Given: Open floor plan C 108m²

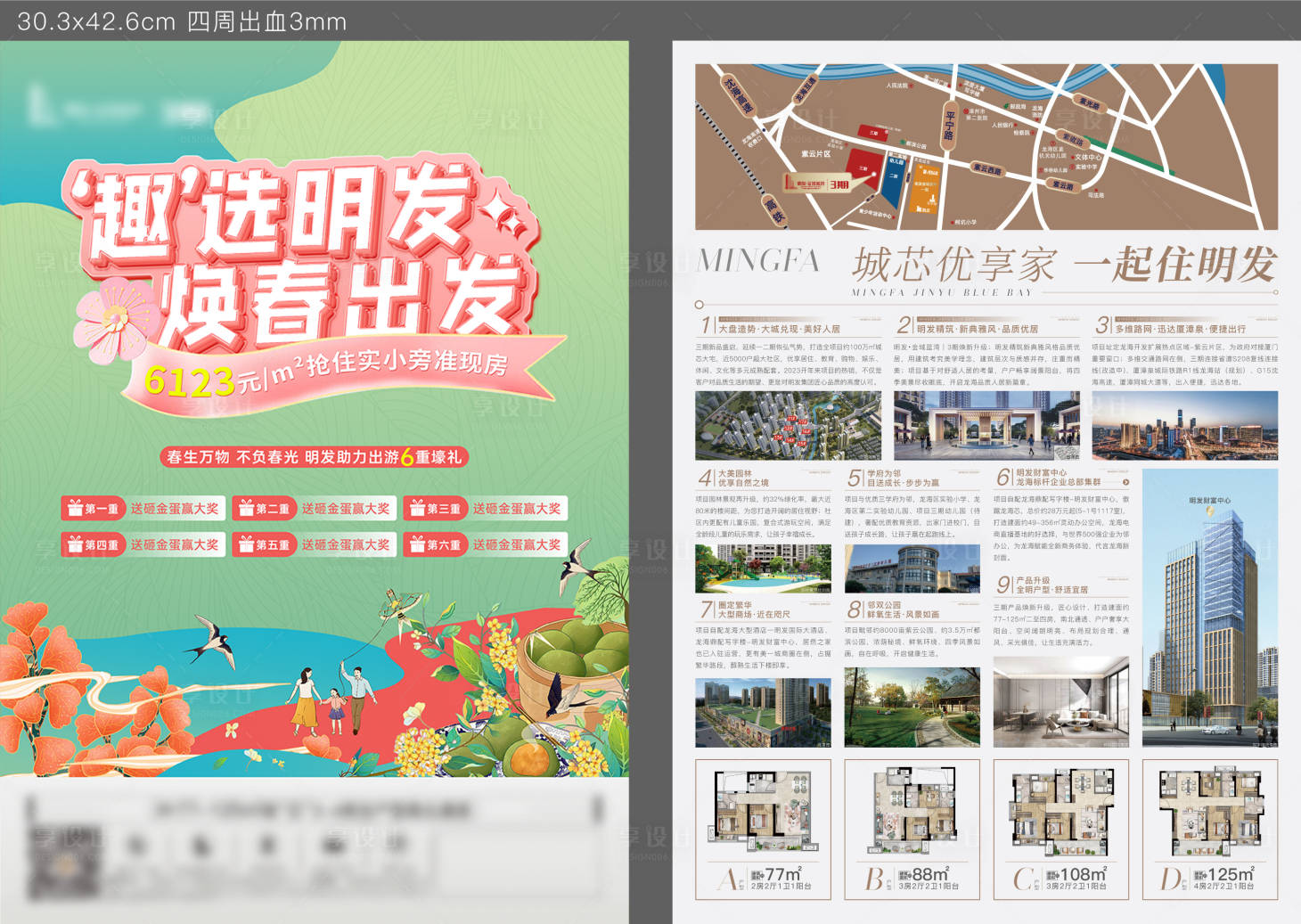Looking at the screenshot, I should click(1061, 829).
